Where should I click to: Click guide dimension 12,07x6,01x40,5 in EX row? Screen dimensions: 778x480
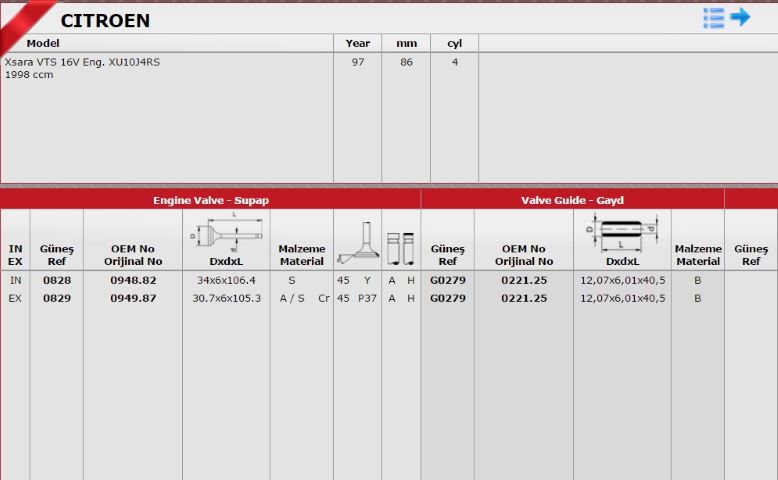coord(623,298)
